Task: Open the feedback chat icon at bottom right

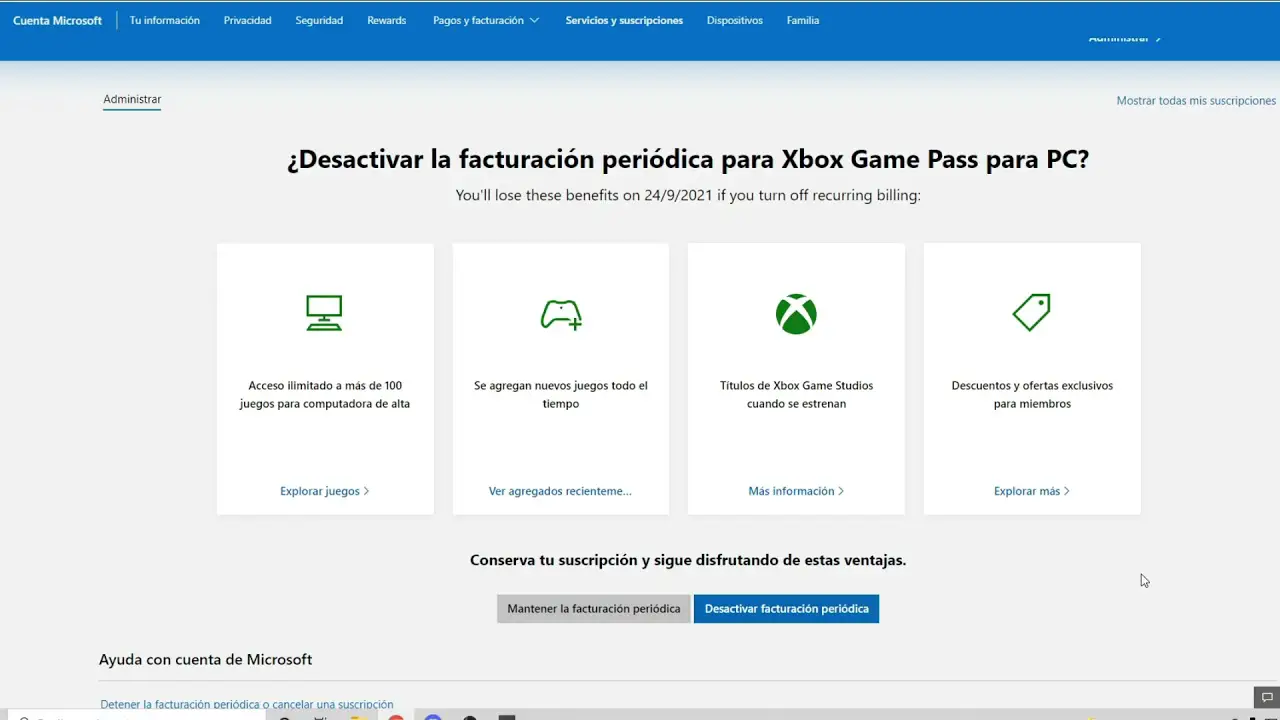Action: coord(1265,696)
